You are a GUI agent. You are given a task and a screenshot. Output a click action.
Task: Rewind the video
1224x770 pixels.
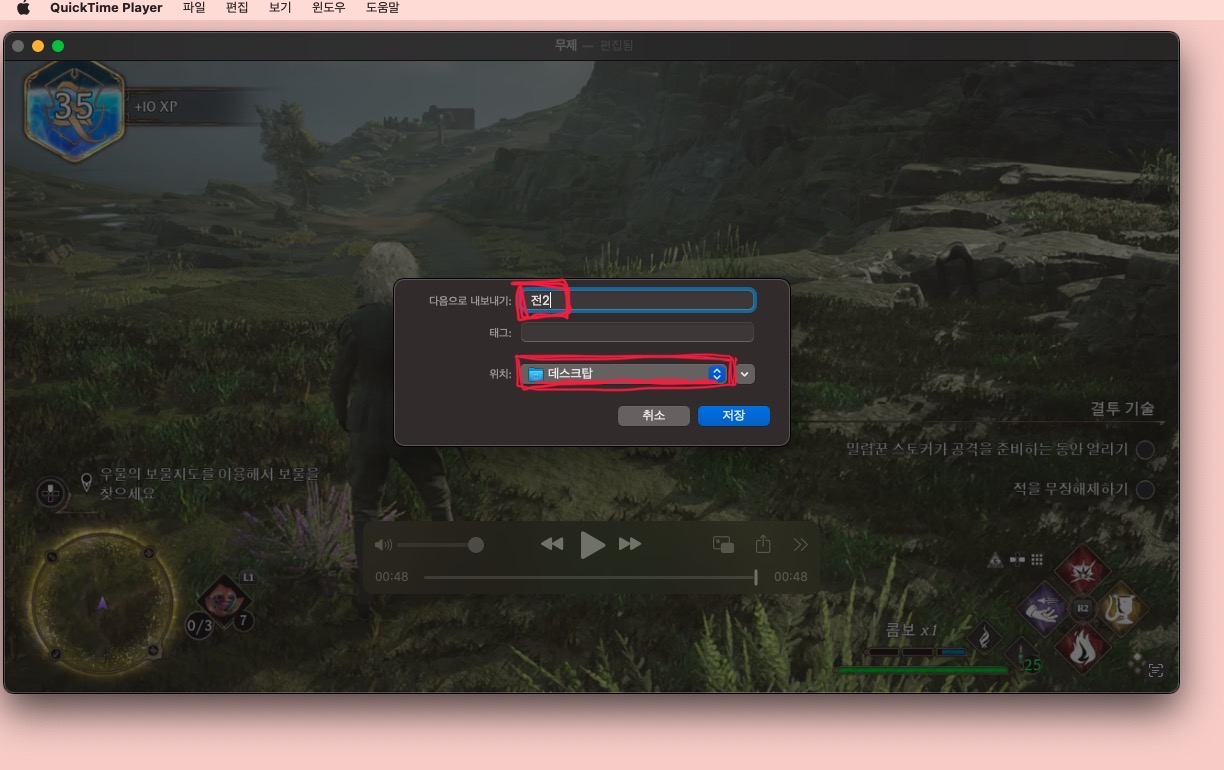(552, 544)
